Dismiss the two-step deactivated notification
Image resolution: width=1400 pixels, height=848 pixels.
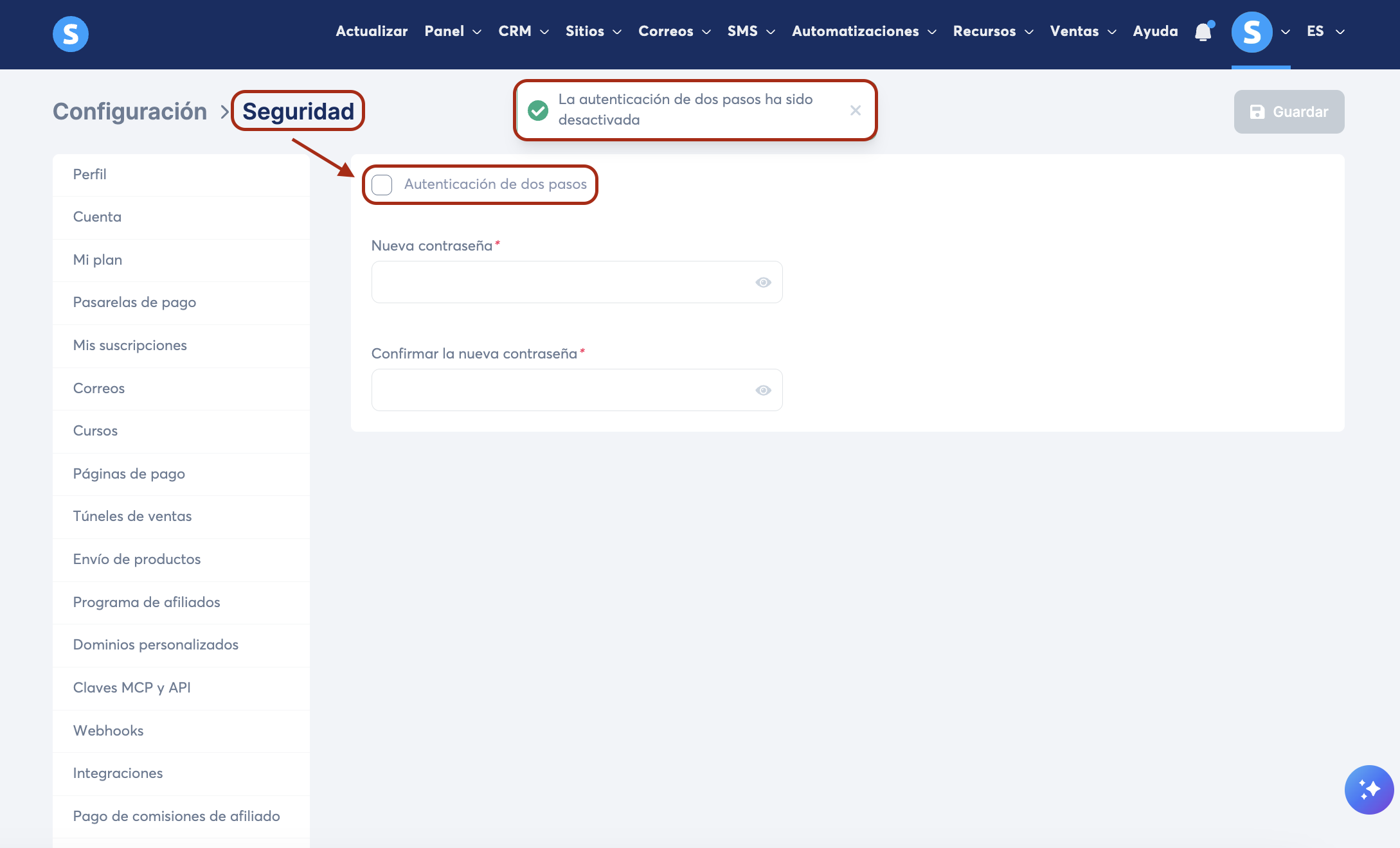(856, 110)
